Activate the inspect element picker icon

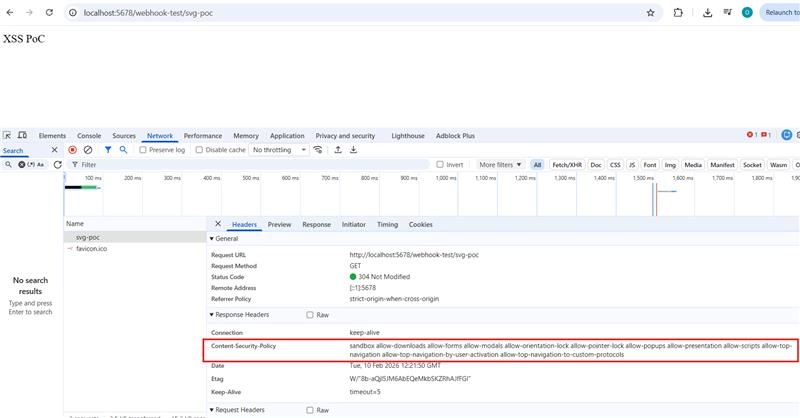pyautogui.click(x=7, y=135)
